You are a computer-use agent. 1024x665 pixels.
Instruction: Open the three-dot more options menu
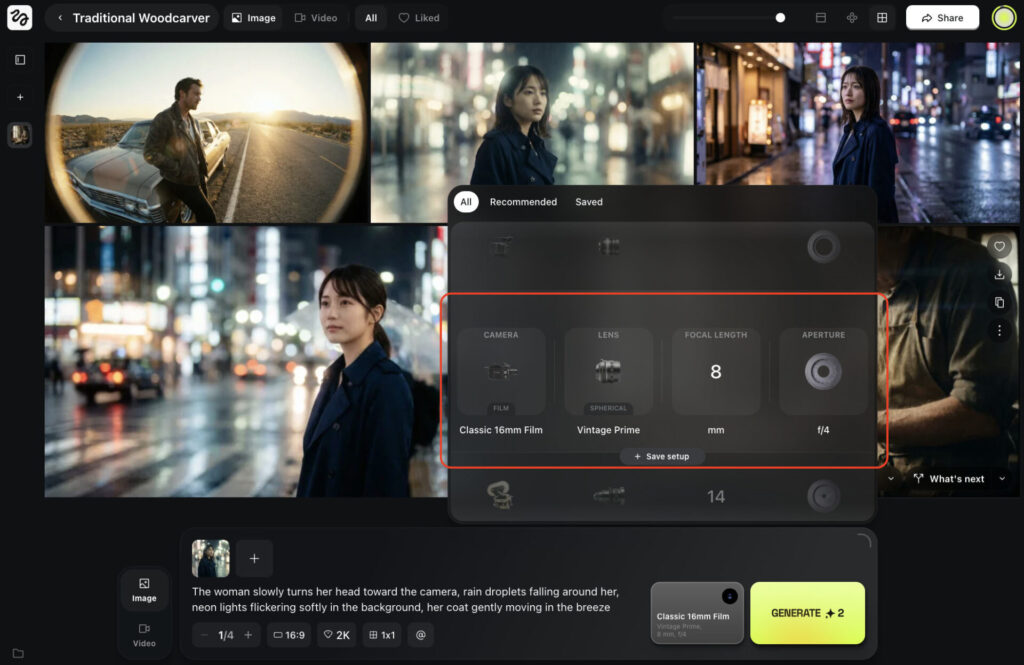click(x=999, y=330)
